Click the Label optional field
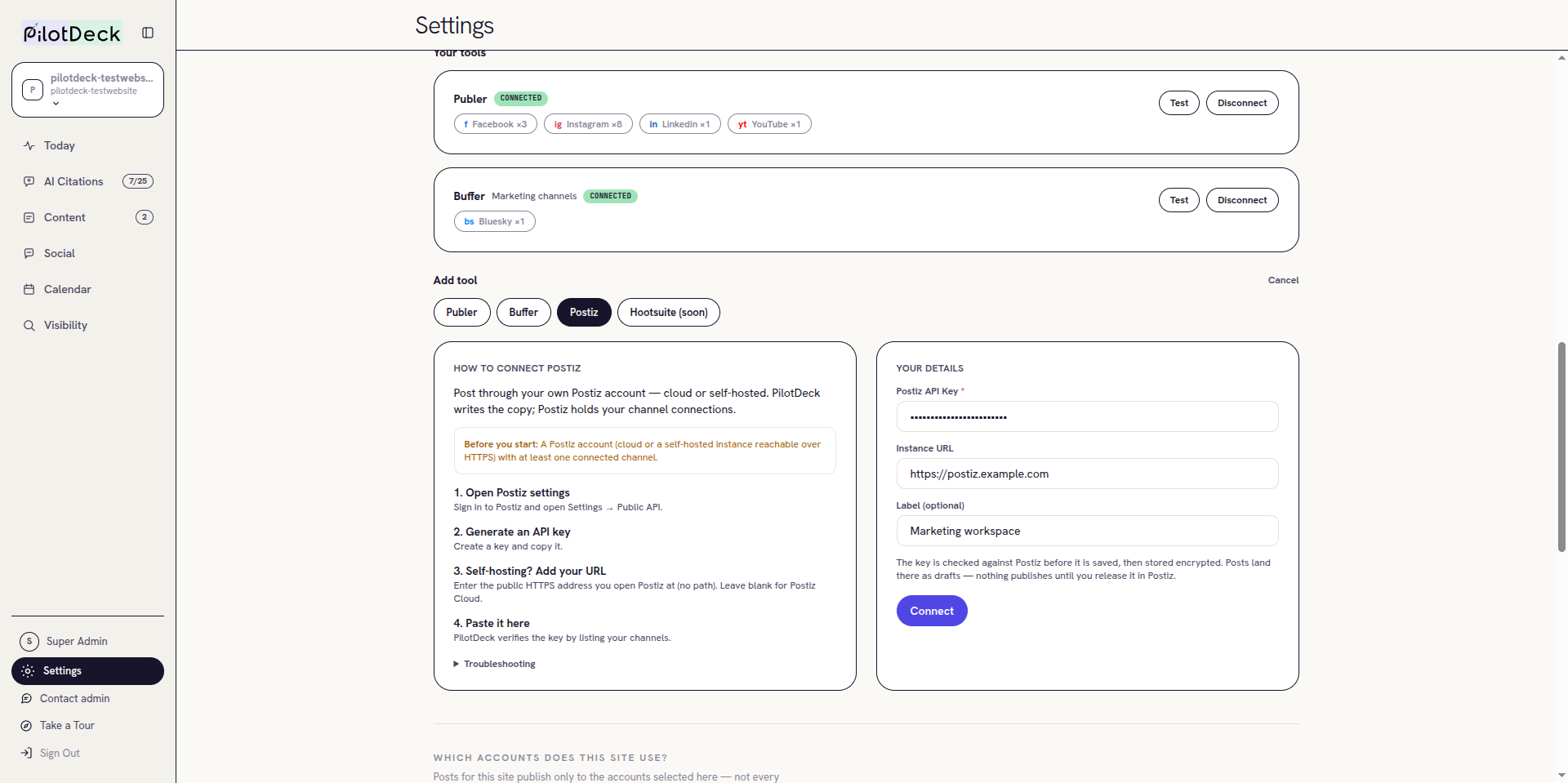The height and width of the screenshot is (783, 1568). [1087, 531]
